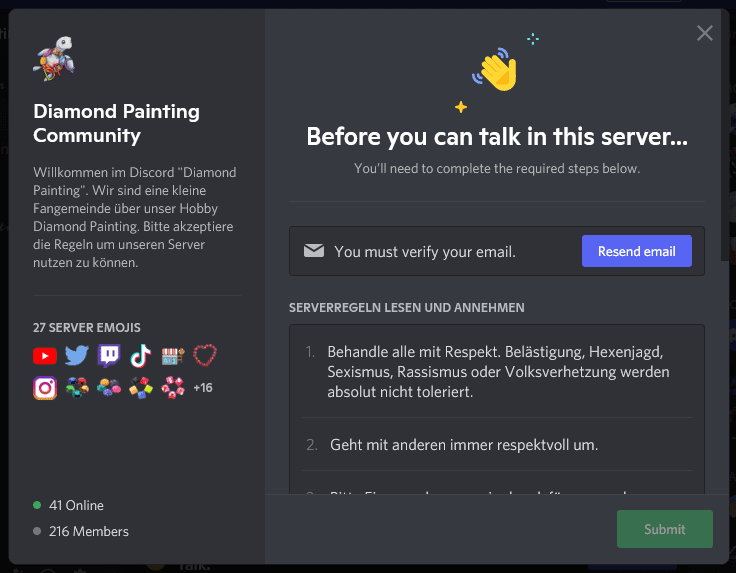Select the Instagram server emoji

(x=45, y=387)
